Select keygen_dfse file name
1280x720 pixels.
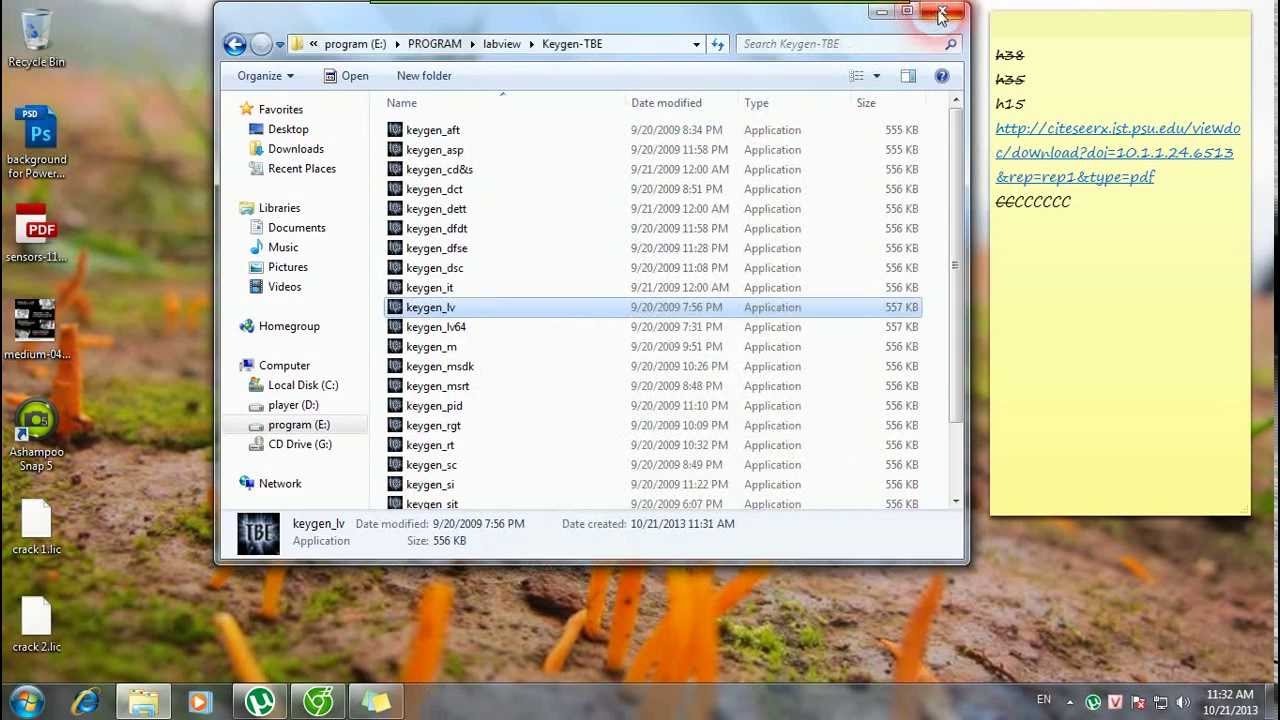(436, 248)
